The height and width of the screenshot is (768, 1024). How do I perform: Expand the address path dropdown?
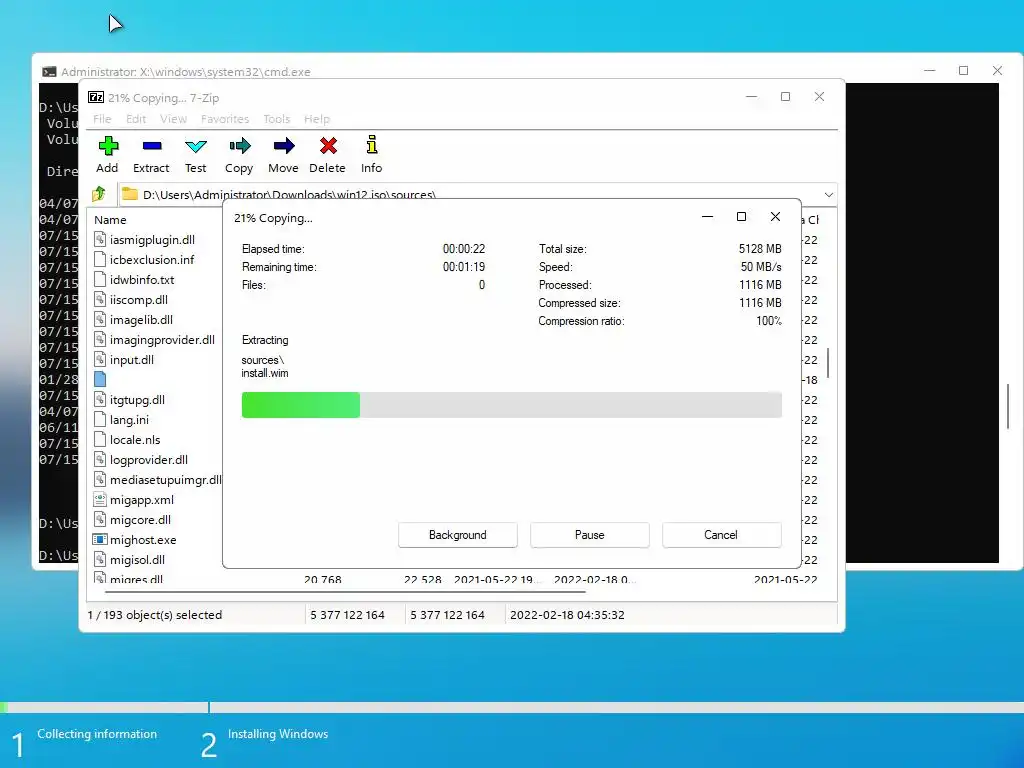click(828, 195)
